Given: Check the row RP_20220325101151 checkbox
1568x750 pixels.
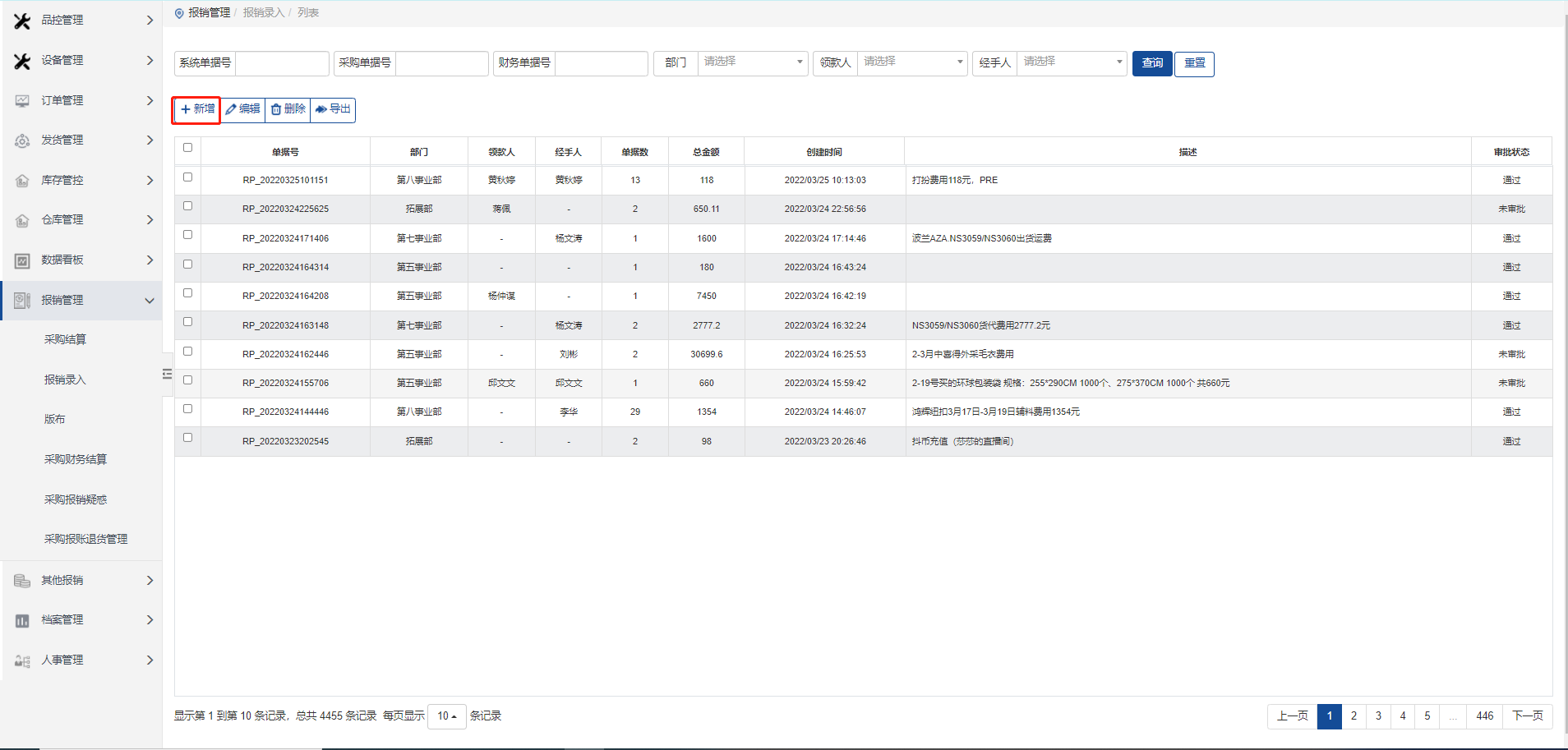Looking at the screenshot, I should coord(187,177).
